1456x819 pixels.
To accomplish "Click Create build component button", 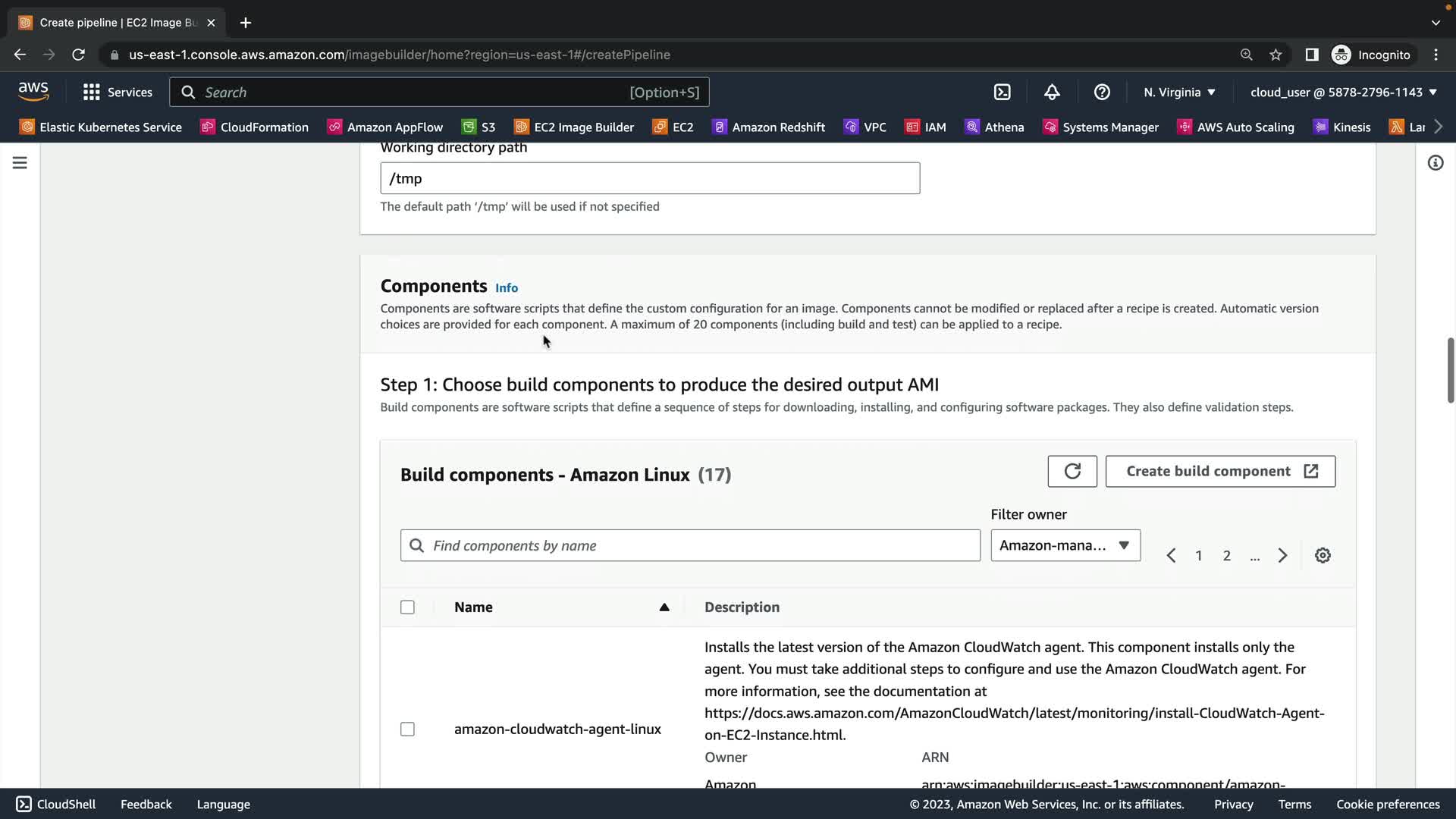I will [x=1219, y=471].
